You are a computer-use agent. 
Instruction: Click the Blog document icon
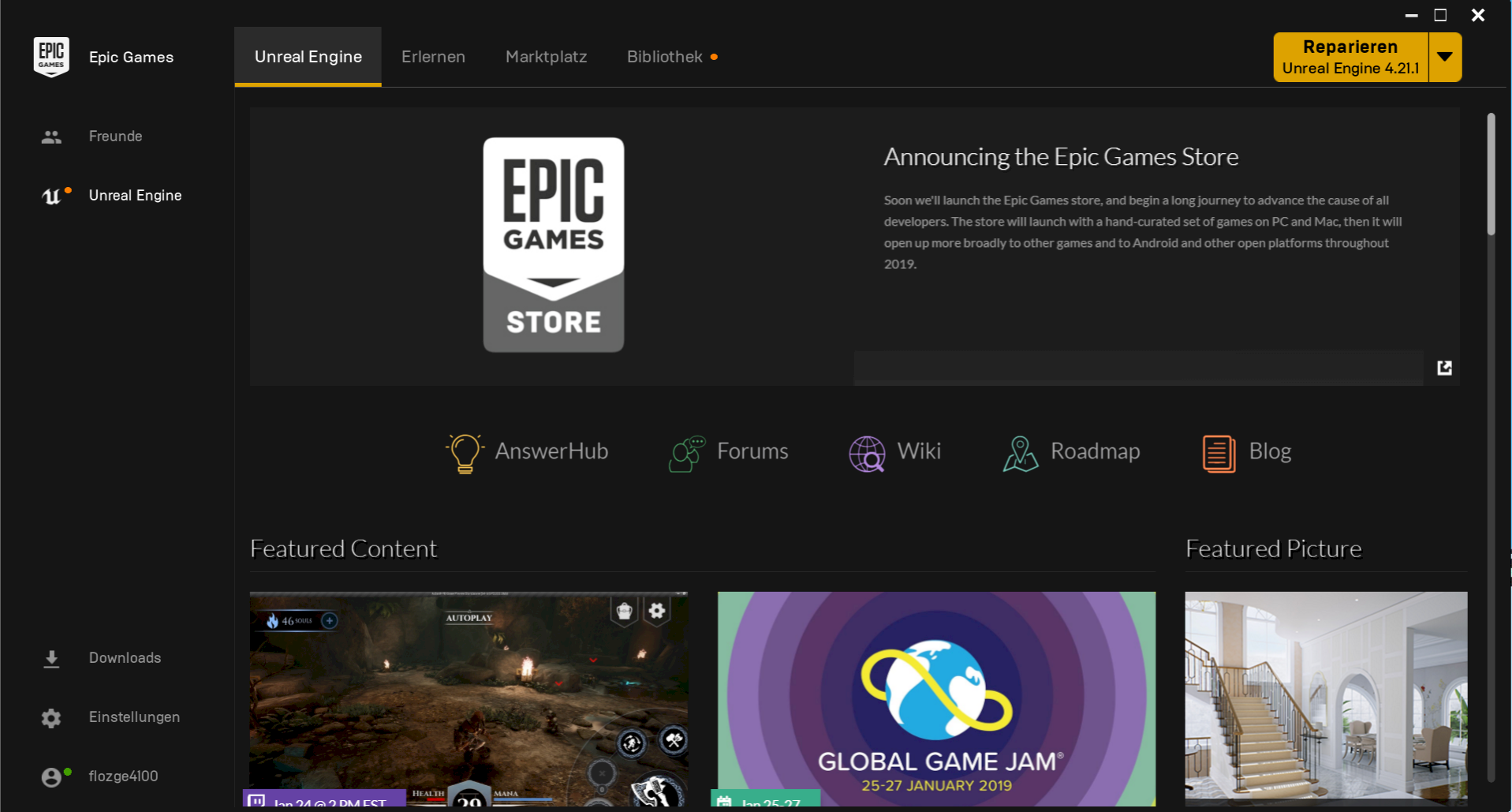1219,454
